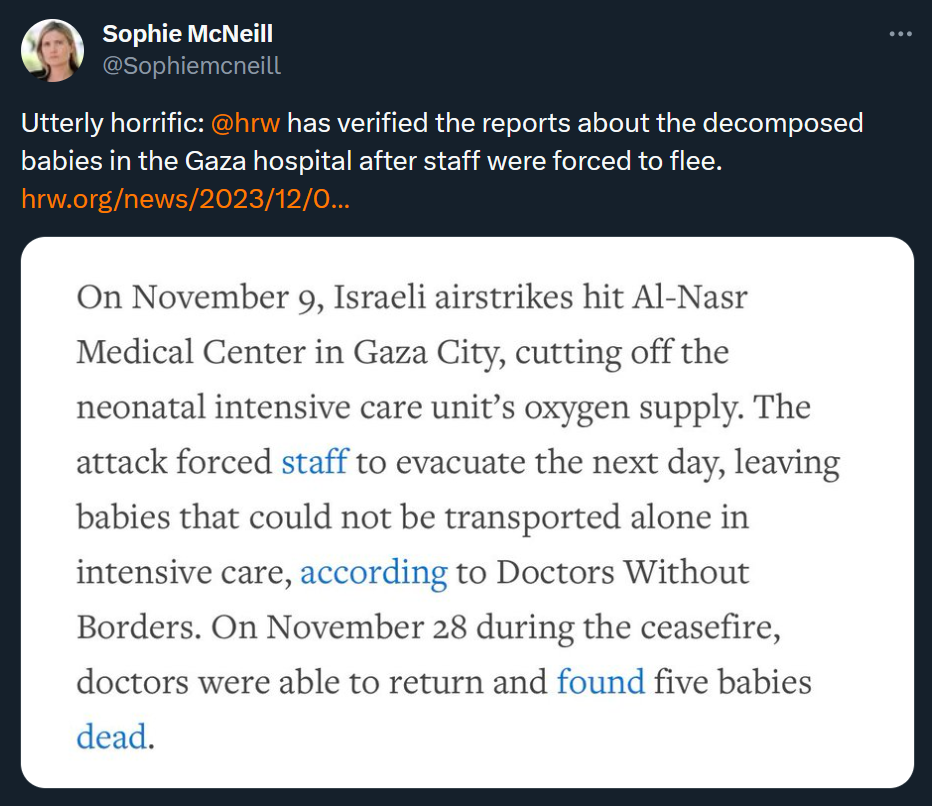Click the words "Utterly horrific" in tweet
This screenshot has width=932, height=806.
[x=110, y=124]
